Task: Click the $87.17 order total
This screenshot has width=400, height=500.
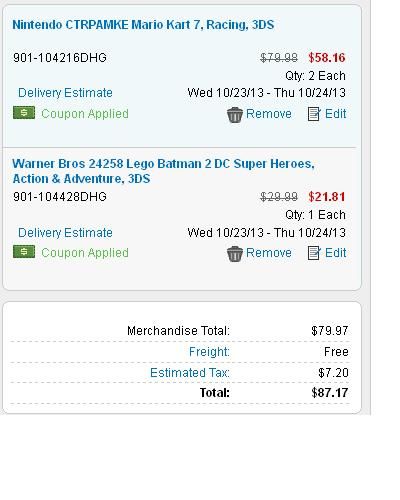Action: point(330,393)
